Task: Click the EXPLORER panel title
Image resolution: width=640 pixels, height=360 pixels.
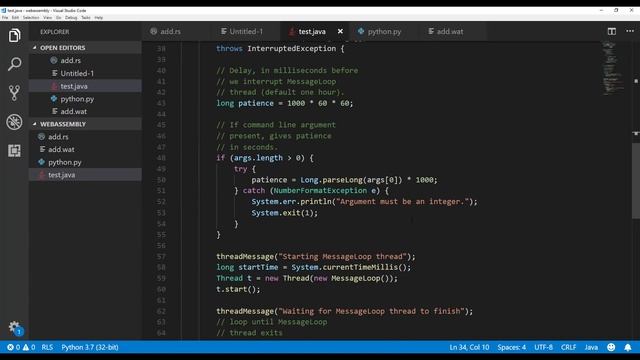Action: coord(55,32)
